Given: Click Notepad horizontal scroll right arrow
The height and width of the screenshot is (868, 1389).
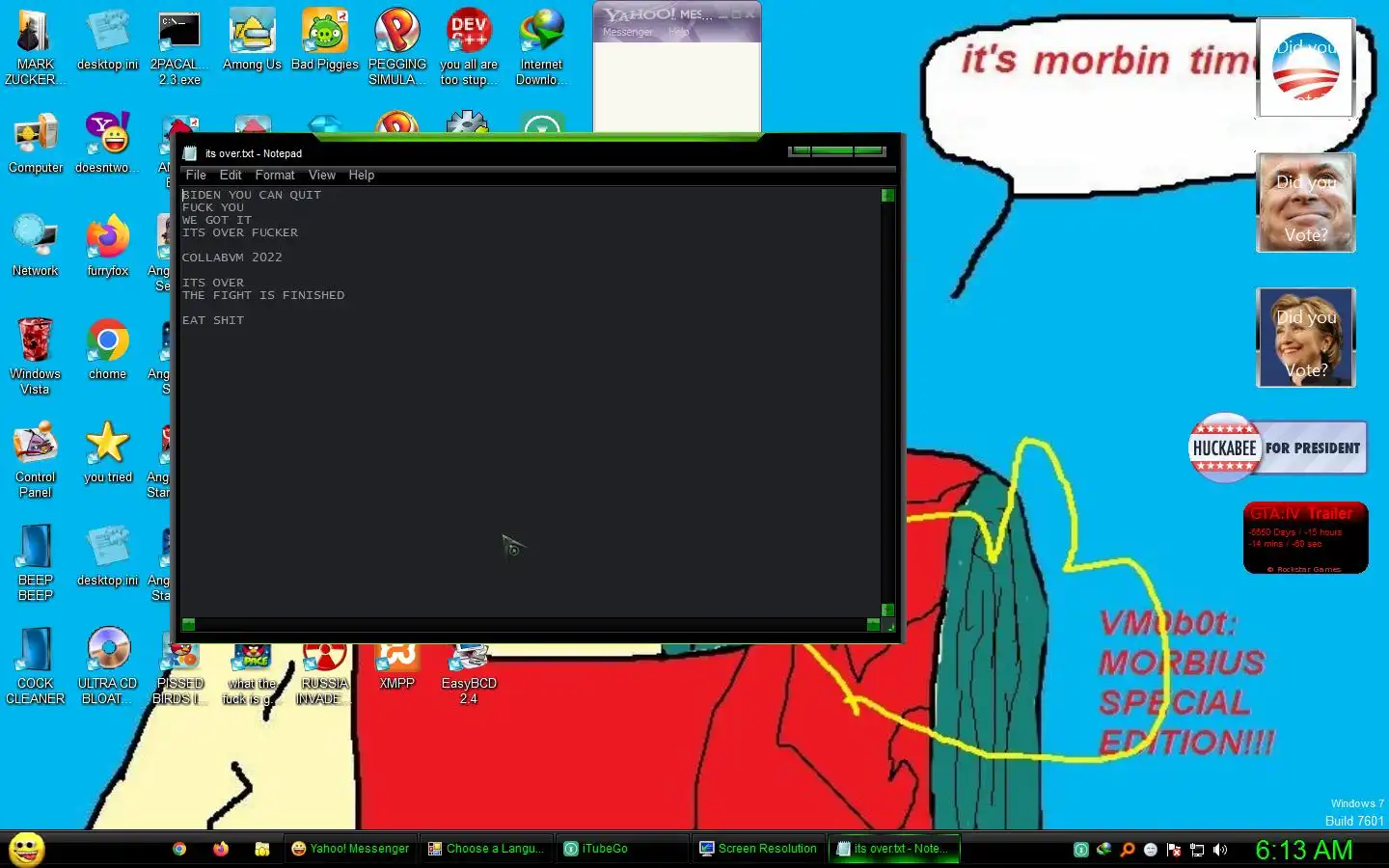Looking at the screenshot, I should pyautogui.click(x=873, y=624).
